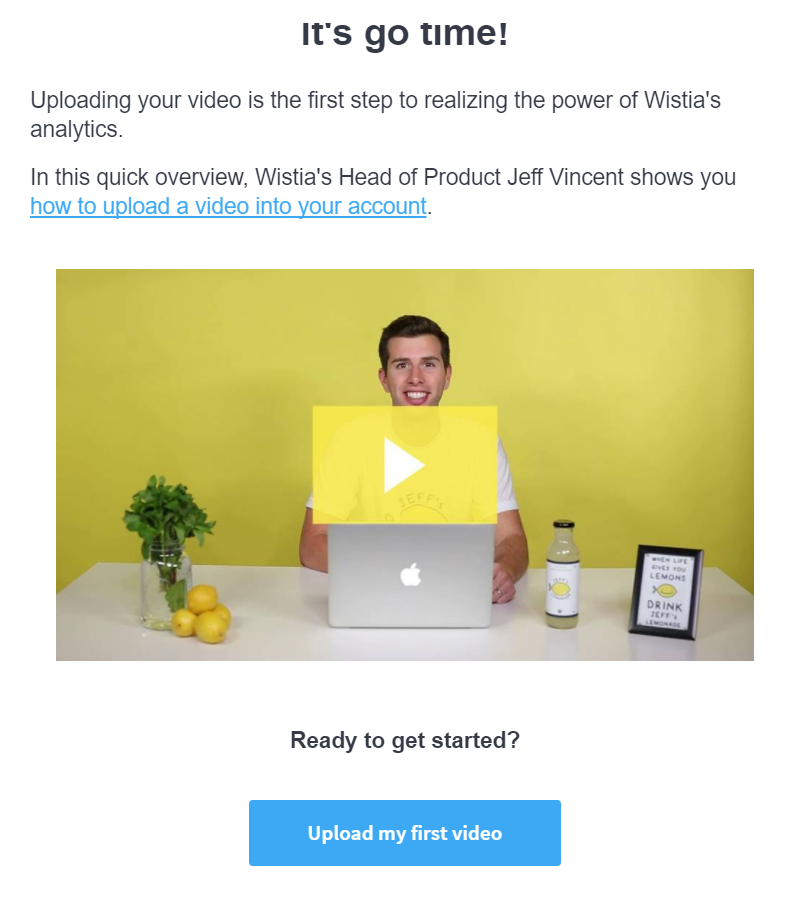The height and width of the screenshot is (900, 807).
Task: Click the lemonade bottle in the thumbnail
Action: pyautogui.click(x=562, y=574)
